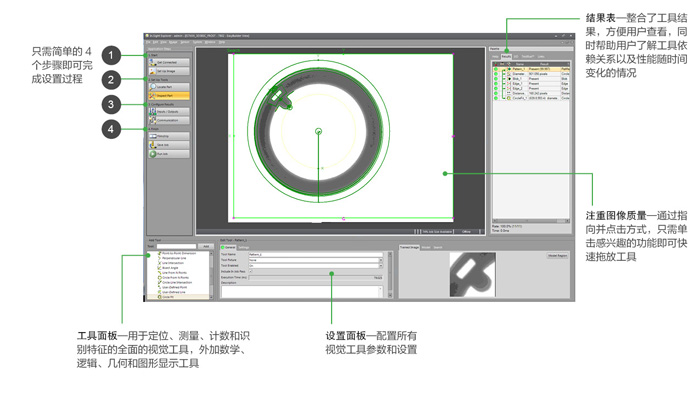The height and width of the screenshot is (398, 700).
Task: Toggle the Include In Job Pass checkbox
Action: [x=250, y=271]
